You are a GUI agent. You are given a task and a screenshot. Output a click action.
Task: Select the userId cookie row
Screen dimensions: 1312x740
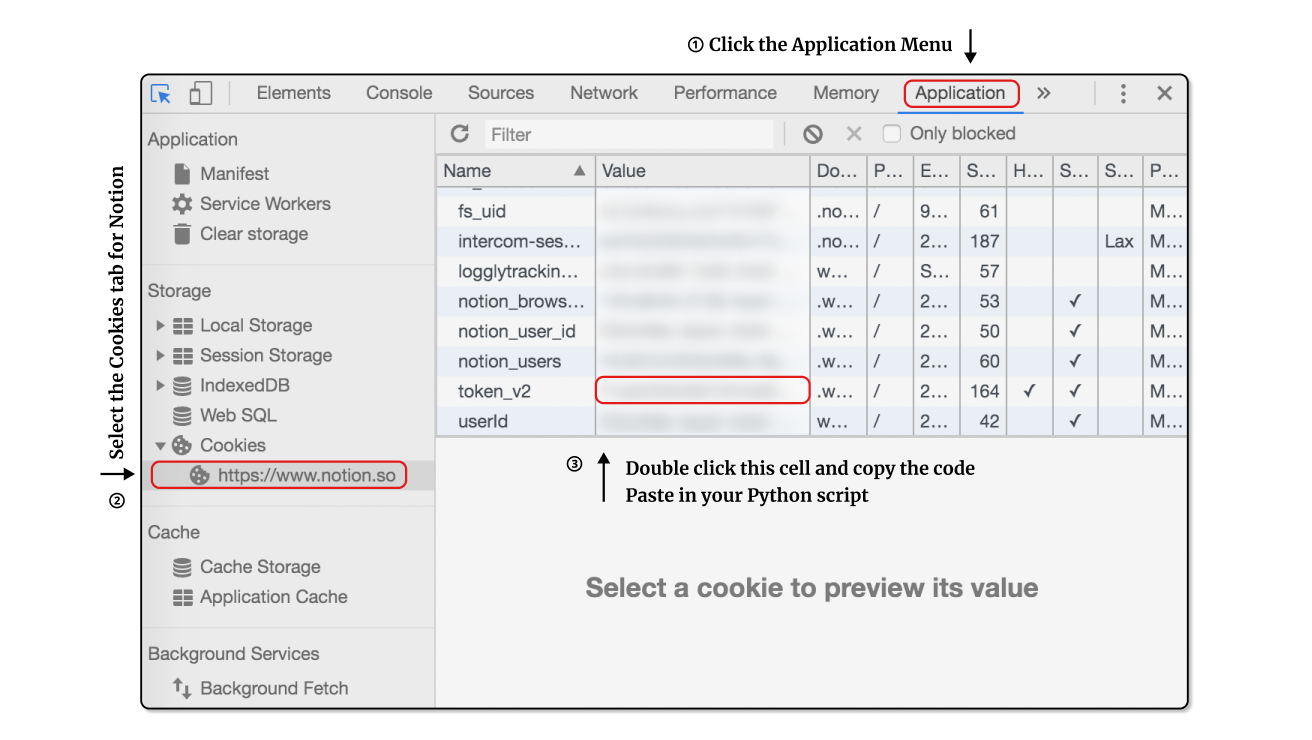click(x=811, y=422)
